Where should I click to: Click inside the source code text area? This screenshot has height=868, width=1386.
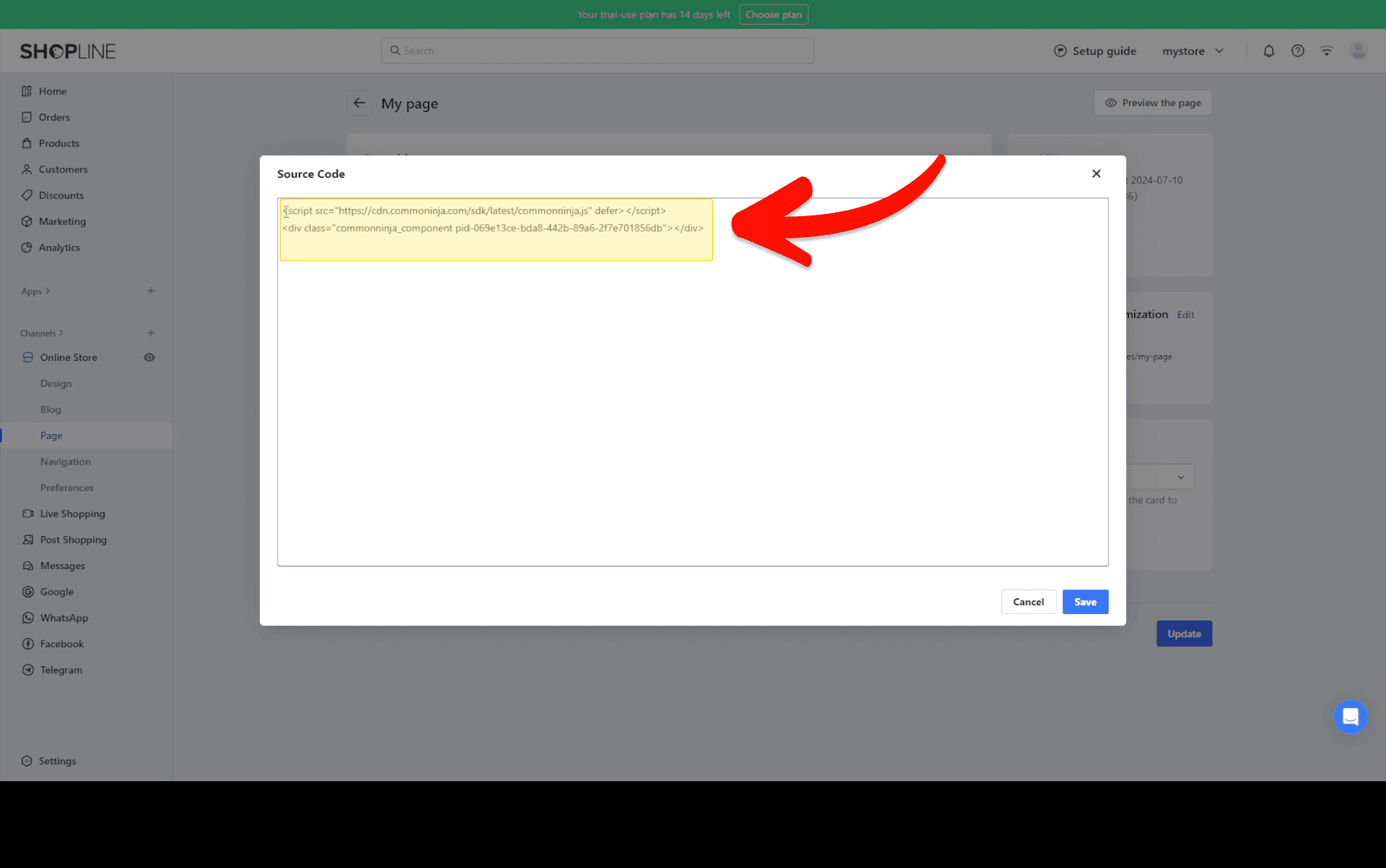pos(692,382)
